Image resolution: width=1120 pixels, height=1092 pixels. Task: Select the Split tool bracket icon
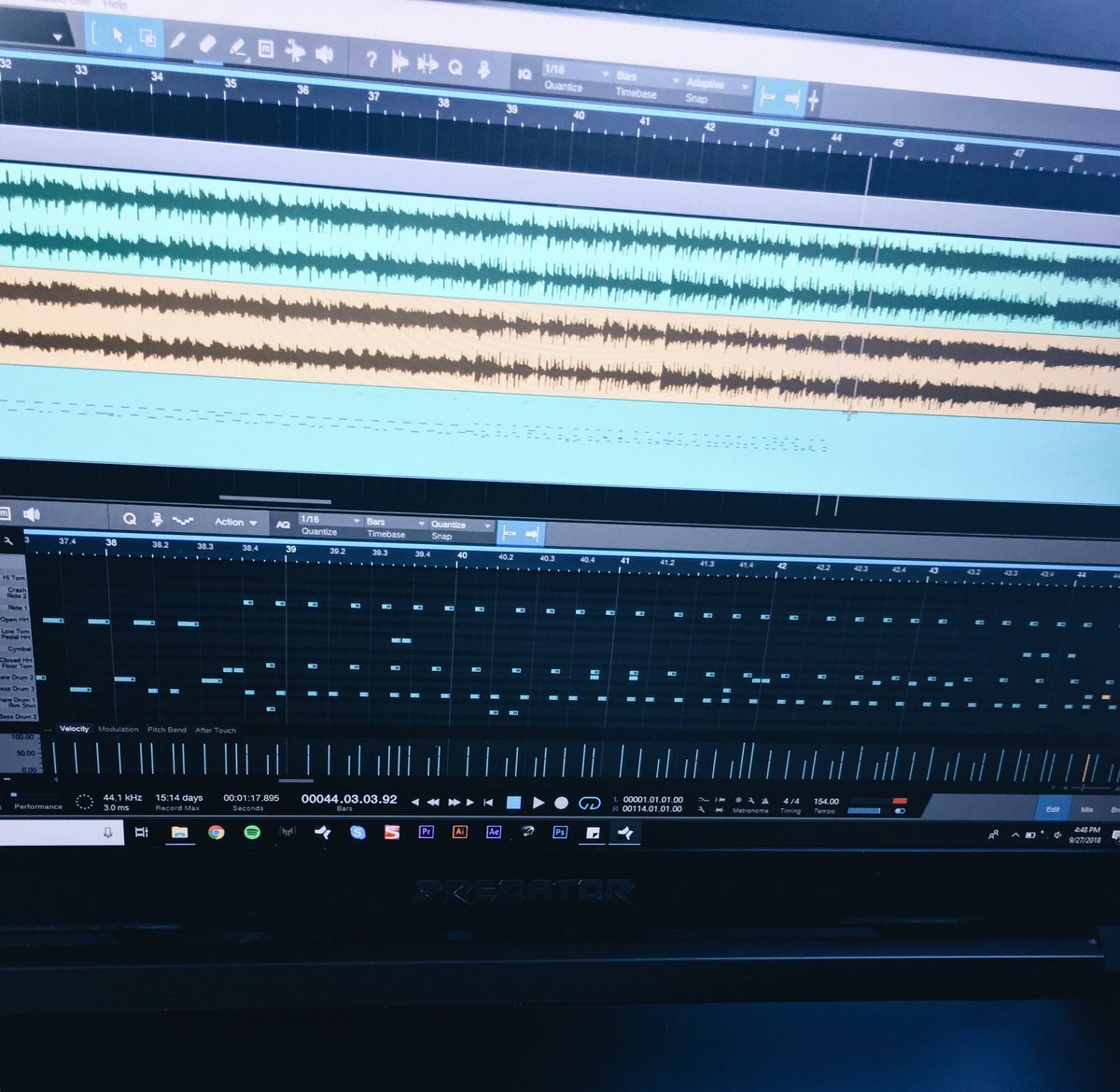[94, 35]
